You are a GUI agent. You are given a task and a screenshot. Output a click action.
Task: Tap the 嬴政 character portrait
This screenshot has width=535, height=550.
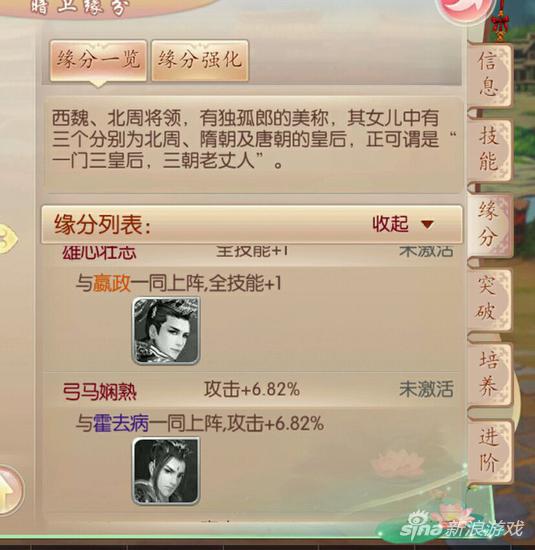click(166, 330)
